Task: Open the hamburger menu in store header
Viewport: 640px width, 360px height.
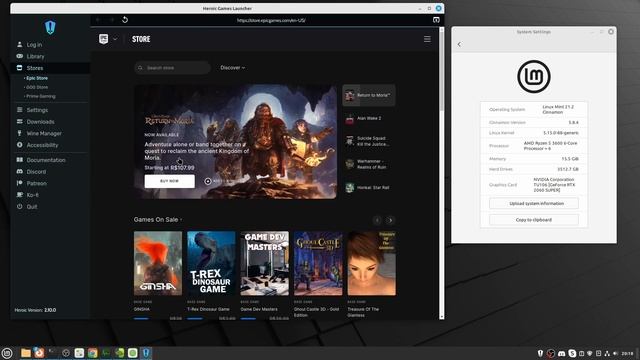Action: (x=427, y=39)
